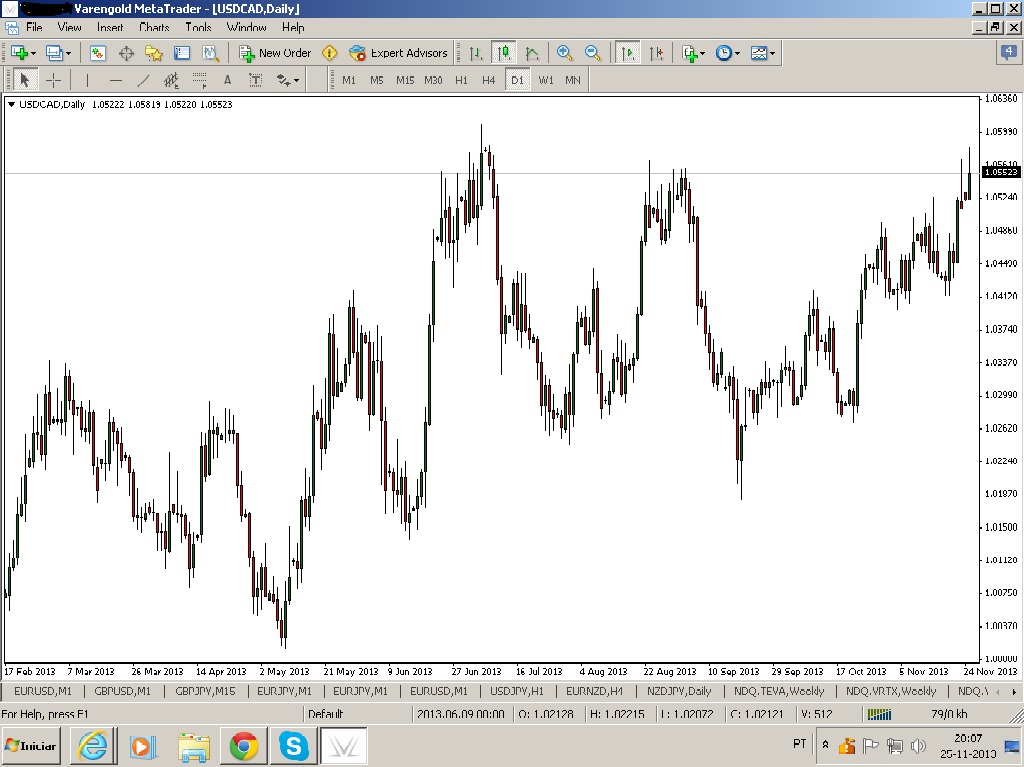The height and width of the screenshot is (767, 1024).
Task: Open the Navigator panel (star folder icon)
Action: point(154,53)
